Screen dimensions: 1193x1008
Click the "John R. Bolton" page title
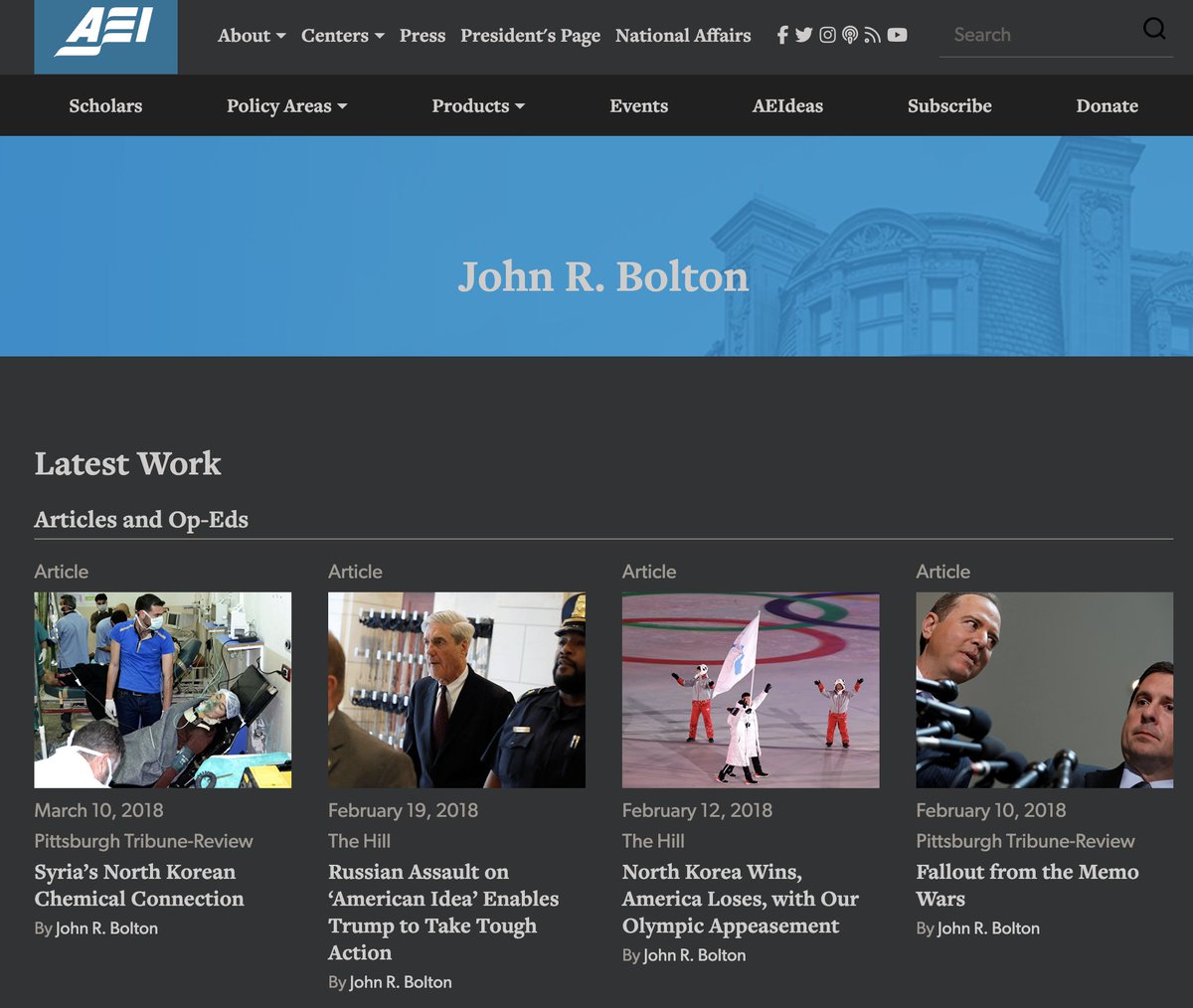tap(603, 276)
